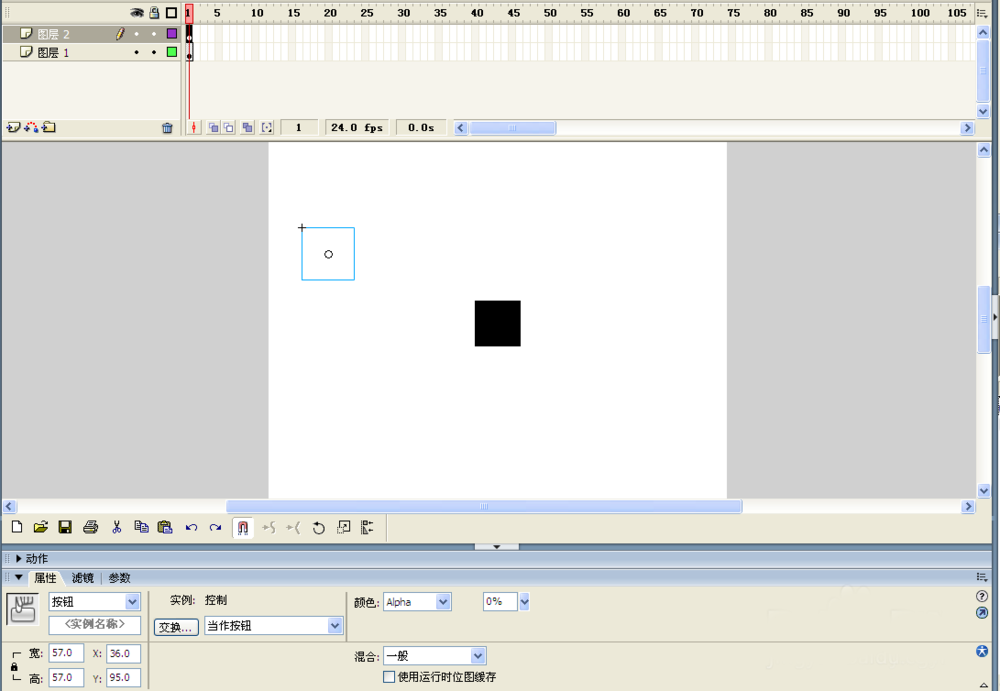Click the Straighten icon
The image size is (1000, 691).
tap(293, 528)
